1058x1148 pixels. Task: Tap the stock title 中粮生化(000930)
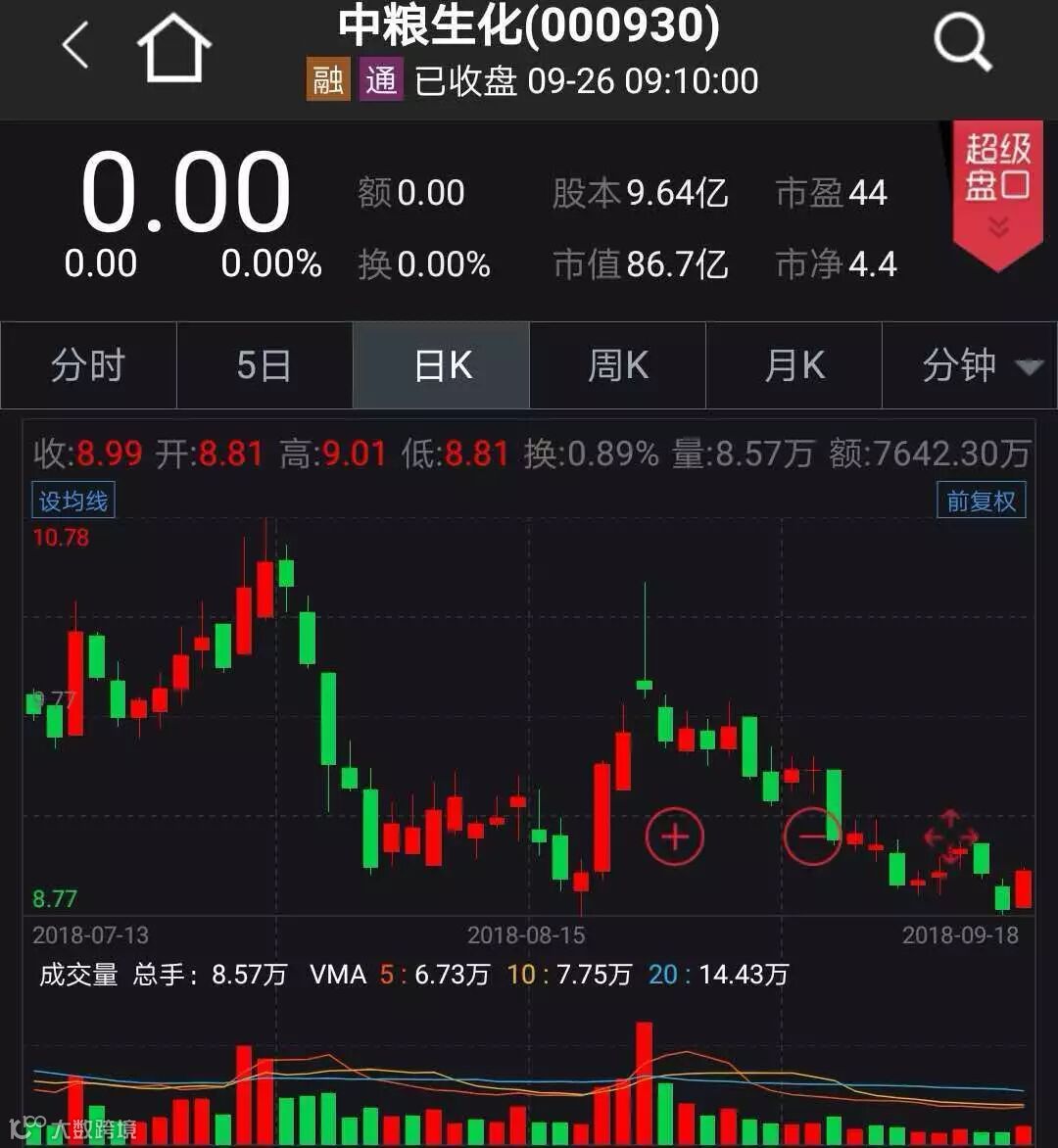(x=529, y=24)
